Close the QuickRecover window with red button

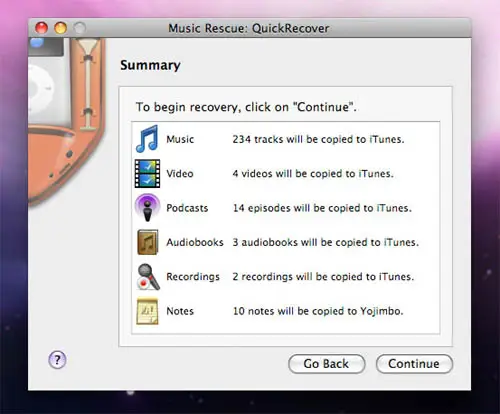[x=41, y=28]
